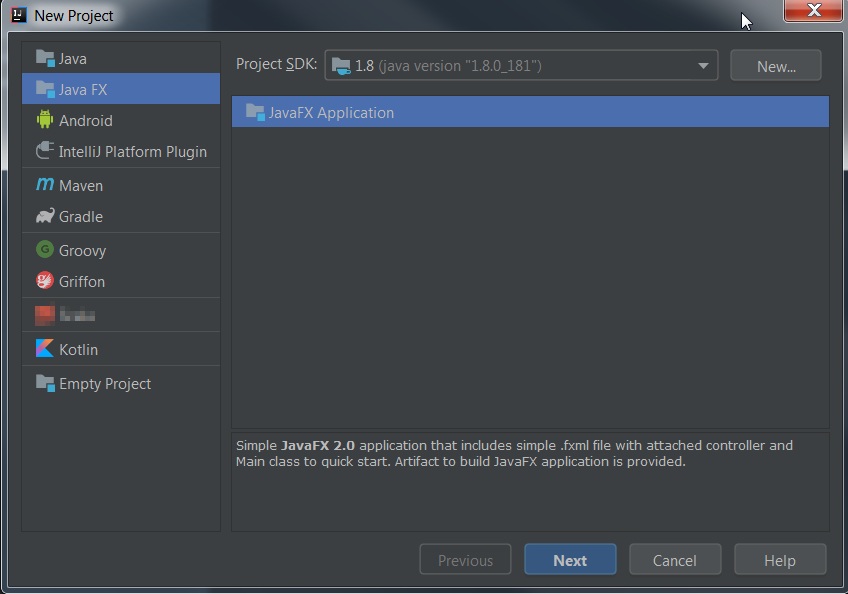Image resolution: width=848 pixels, height=594 pixels.
Task: Open Help for the New Project dialog
Action: tap(780, 559)
